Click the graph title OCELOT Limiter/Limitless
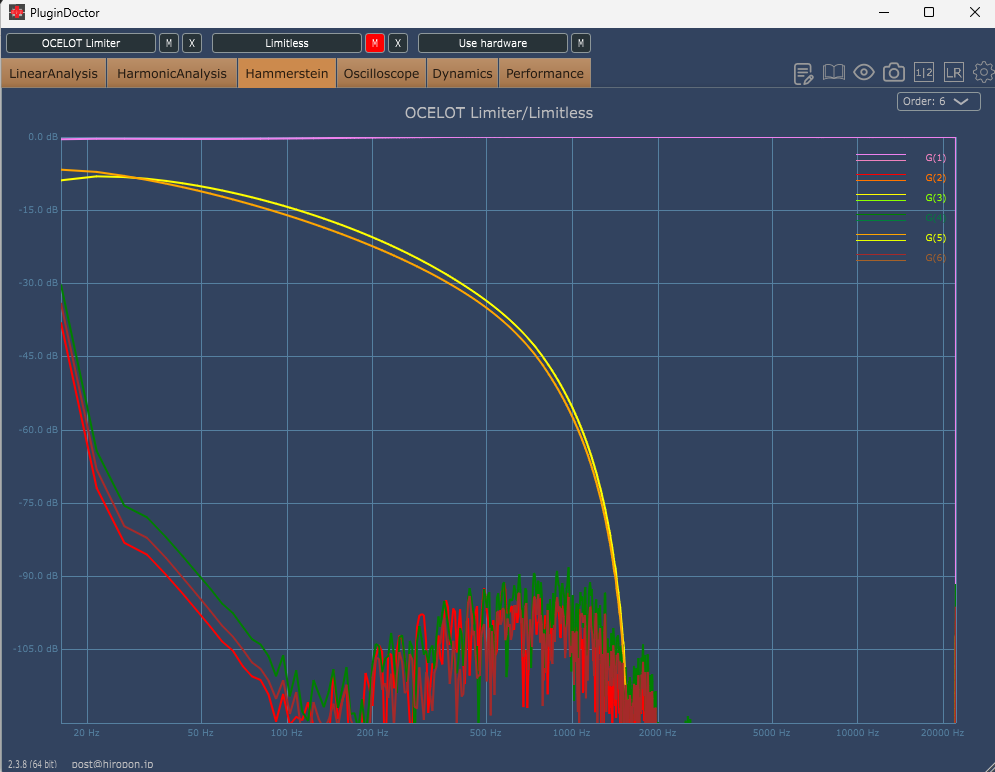Image resolution: width=995 pixels, height=772 pixels. 499,113
